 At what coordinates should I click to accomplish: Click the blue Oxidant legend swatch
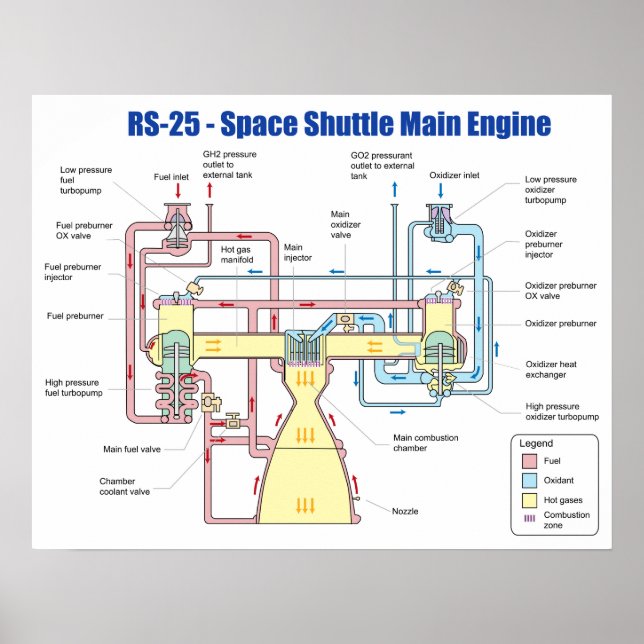pyautogui.click(x=530, y=481)
